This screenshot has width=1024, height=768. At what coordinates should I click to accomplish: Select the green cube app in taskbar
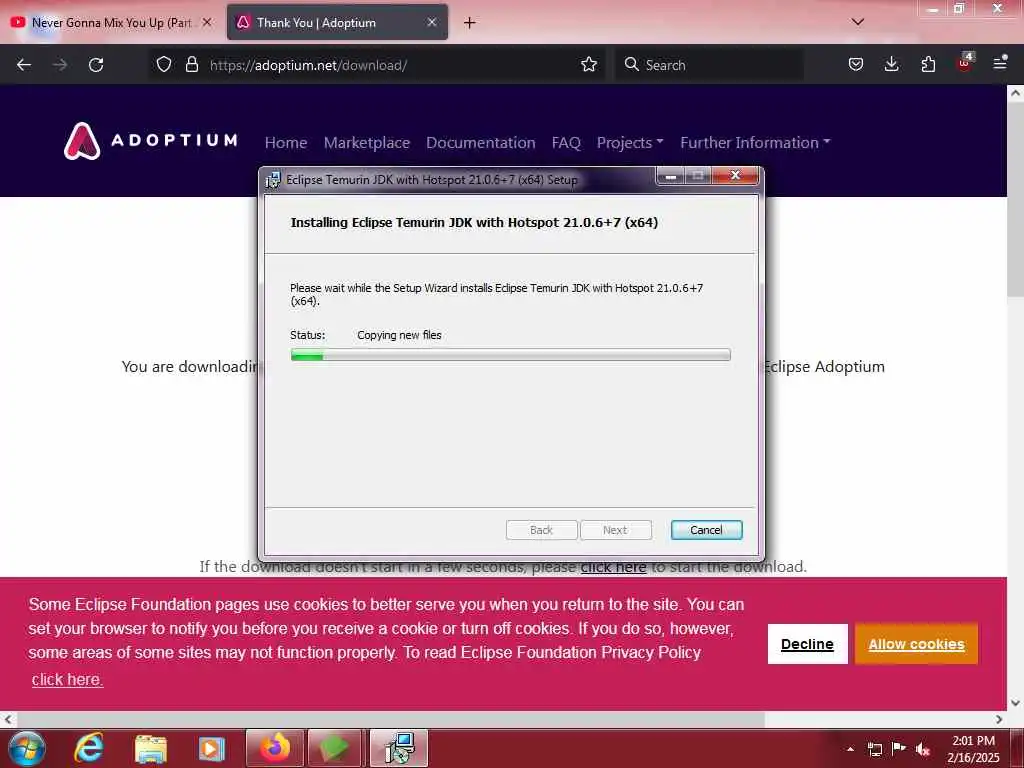[x=334, y=748]
